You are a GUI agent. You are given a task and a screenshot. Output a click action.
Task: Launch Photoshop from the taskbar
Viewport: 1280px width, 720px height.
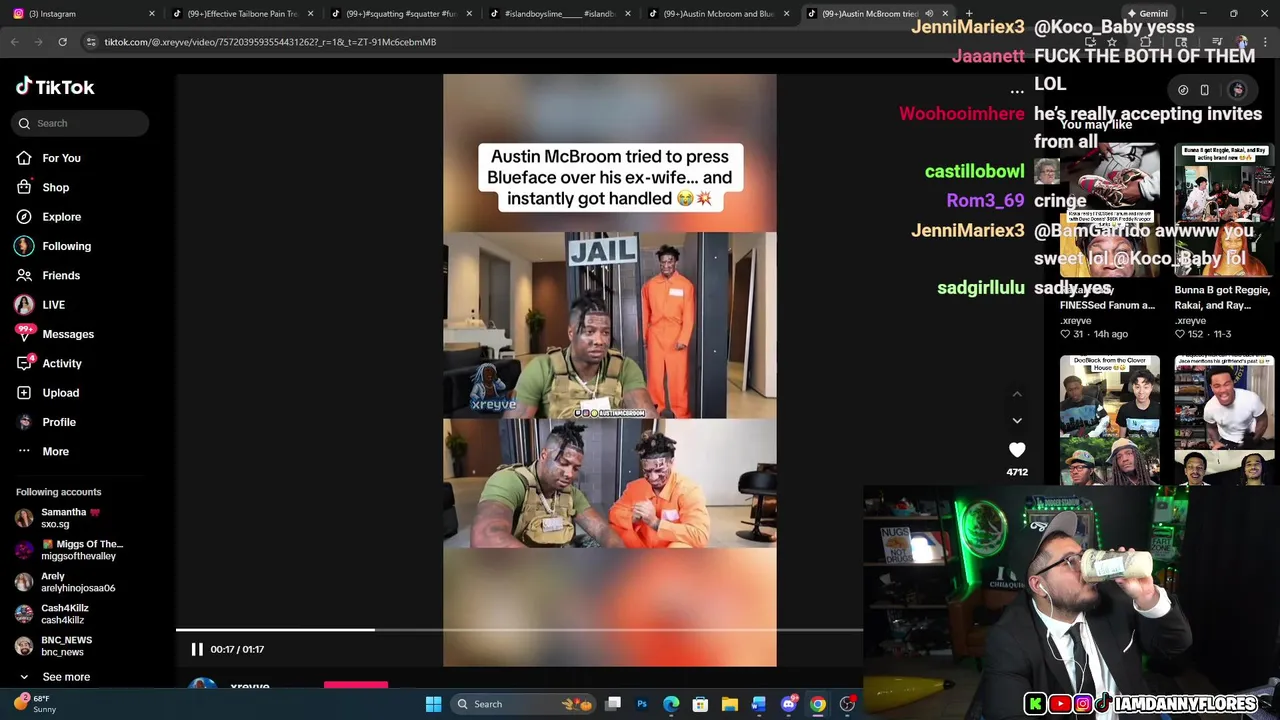click(642, 704)
